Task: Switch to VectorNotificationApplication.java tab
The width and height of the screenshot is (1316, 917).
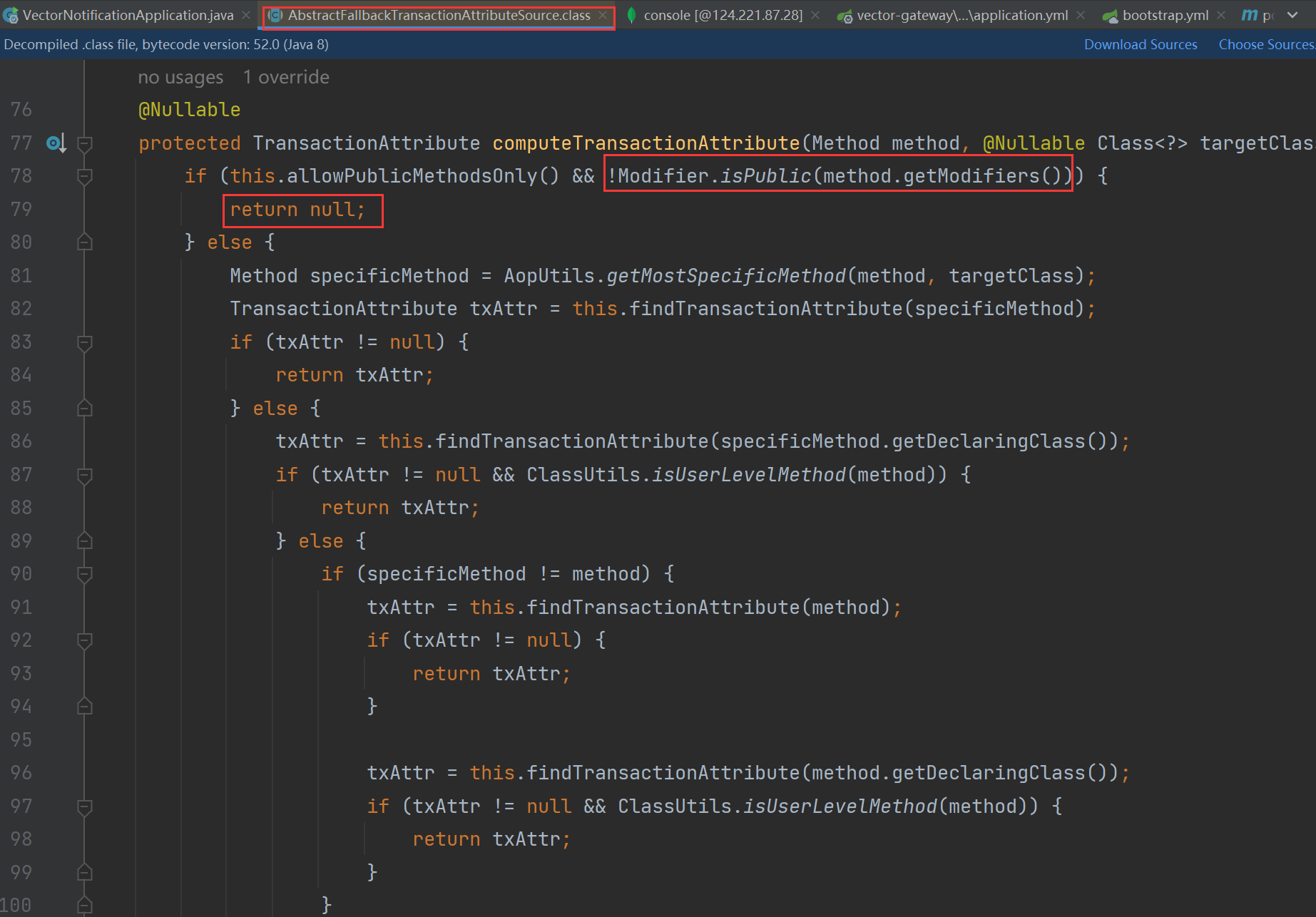Action: point(128,15)
